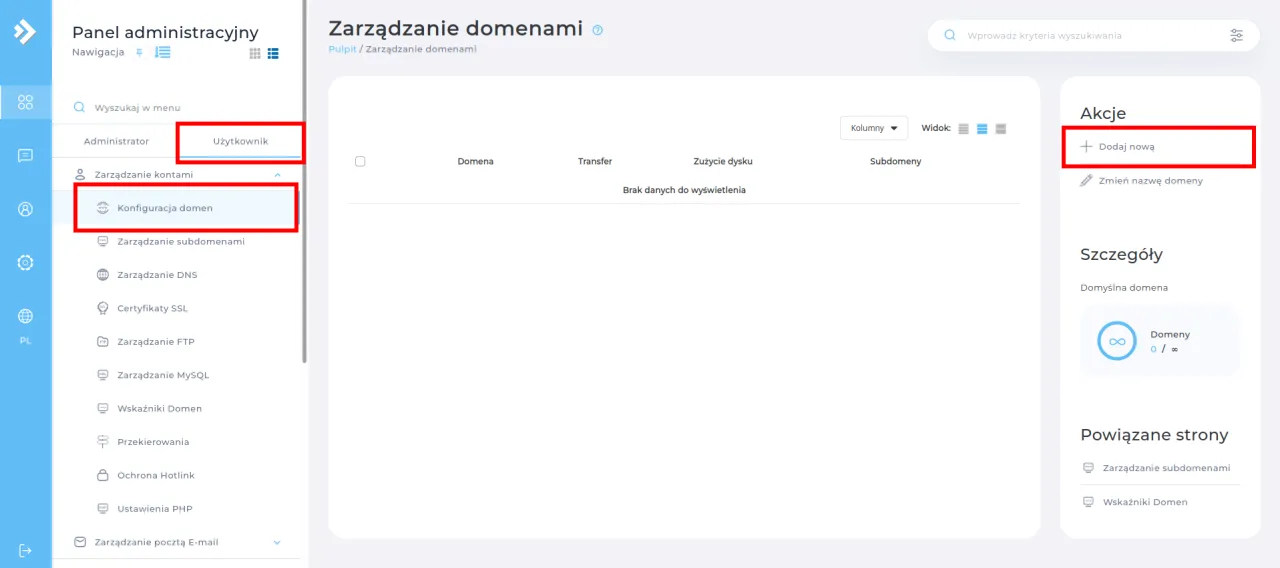Sort by the Subdomeny column header
This screenshot has height=568, width=1280.
[896, 161]
